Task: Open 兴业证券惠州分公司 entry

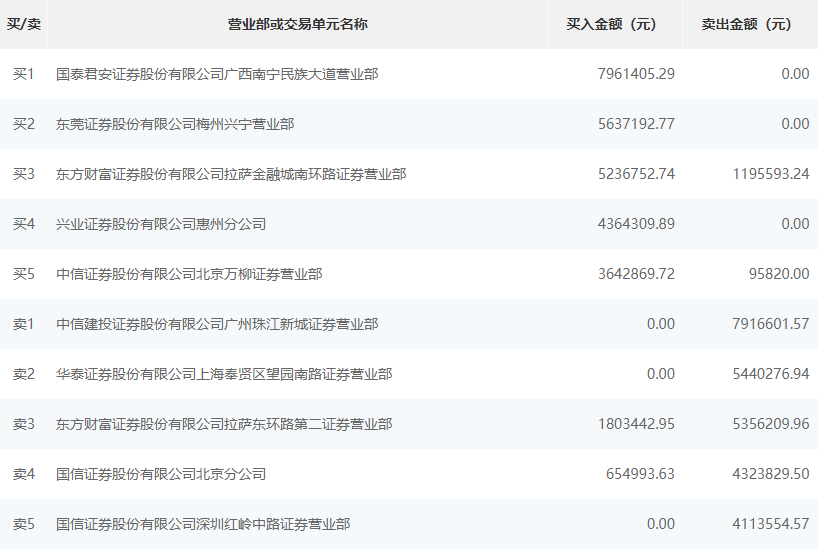Action: [161, 224]
